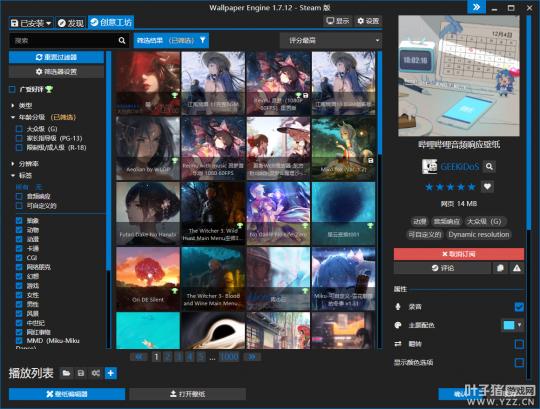Viewport: 540px width, 409px height.
Task: Enable the checkbox next to the trophy icon
Action: point(12,90)
